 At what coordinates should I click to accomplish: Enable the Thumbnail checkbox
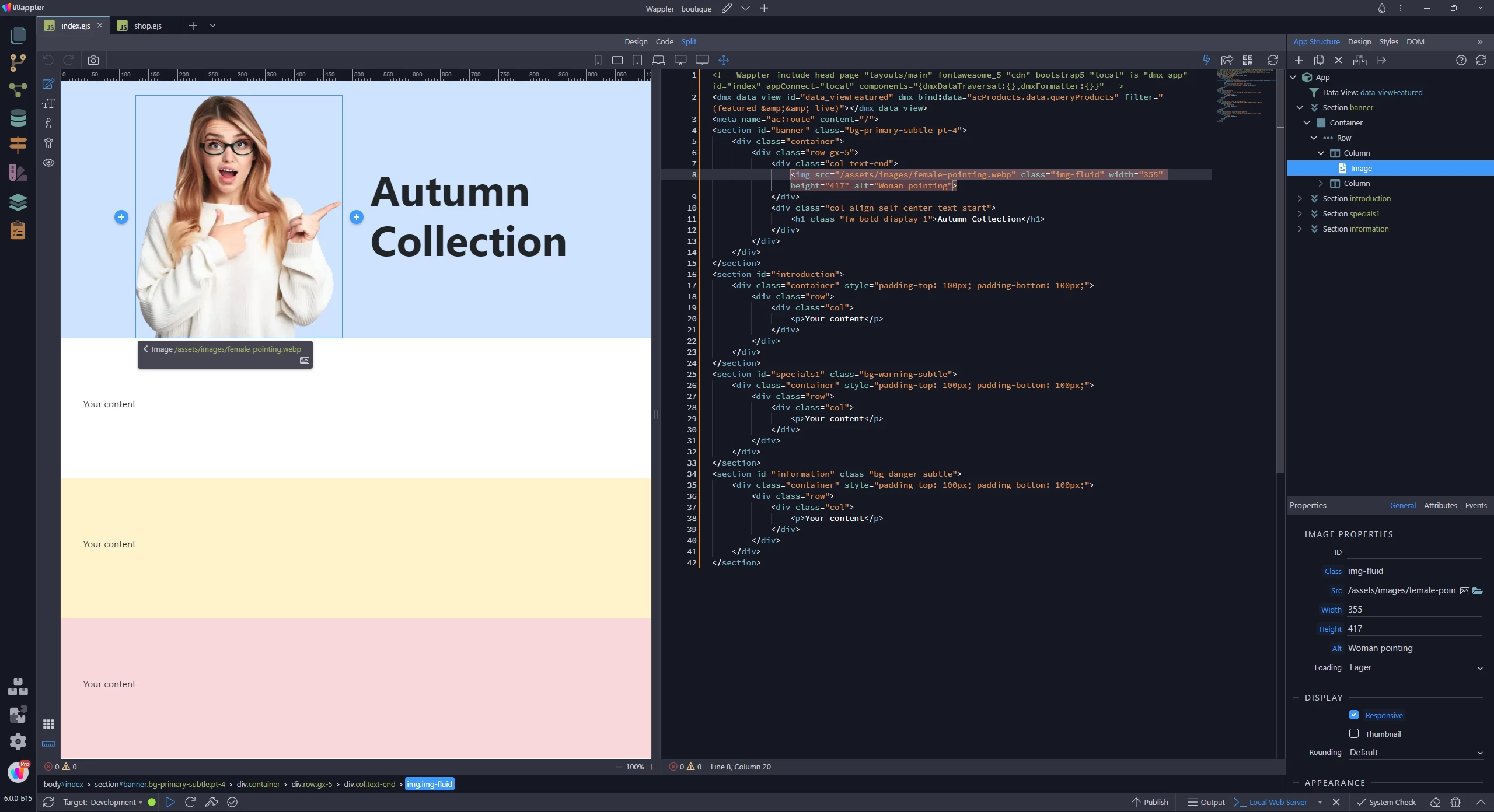pyautogui.click(x=1354, y=734)
